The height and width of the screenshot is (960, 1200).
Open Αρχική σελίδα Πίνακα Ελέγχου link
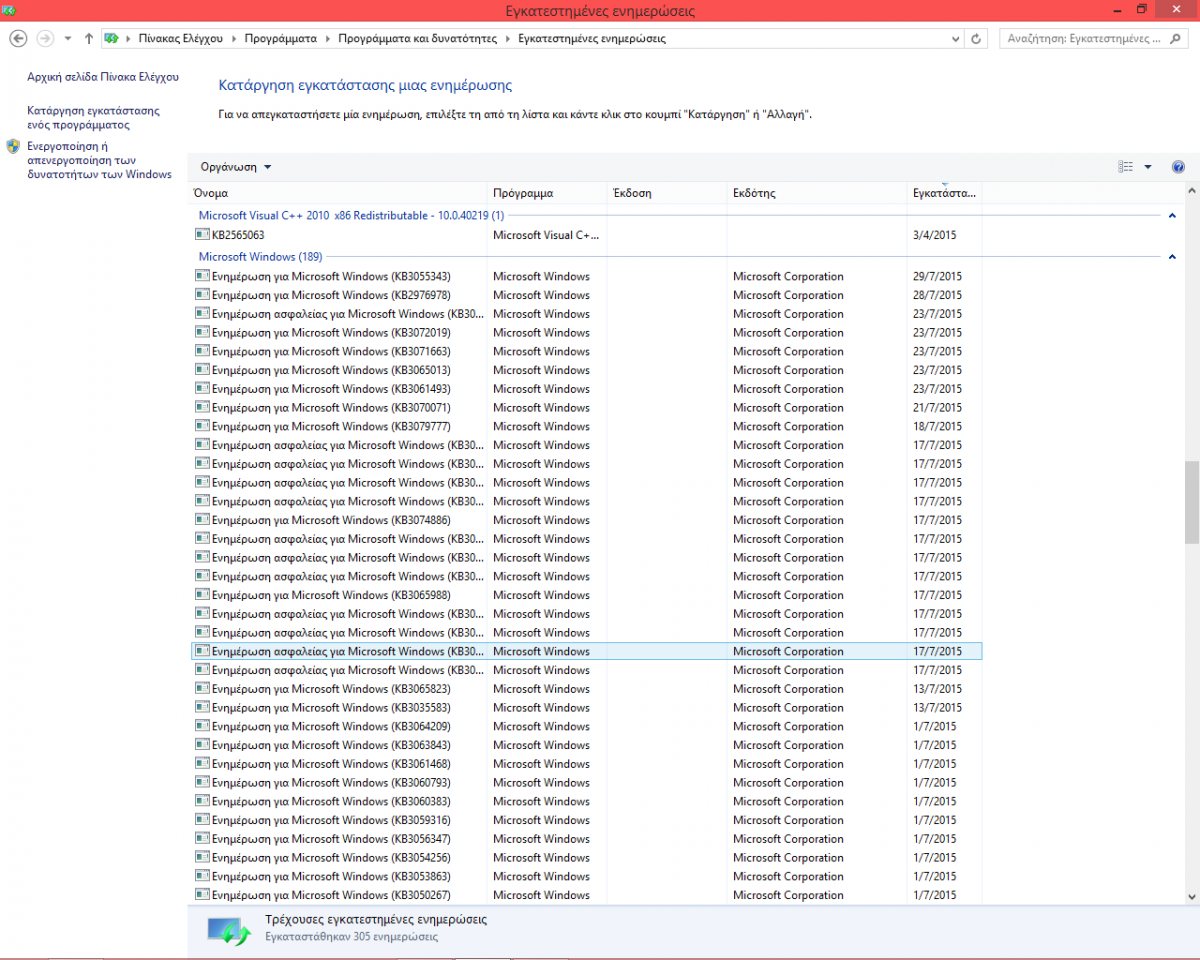103,76
